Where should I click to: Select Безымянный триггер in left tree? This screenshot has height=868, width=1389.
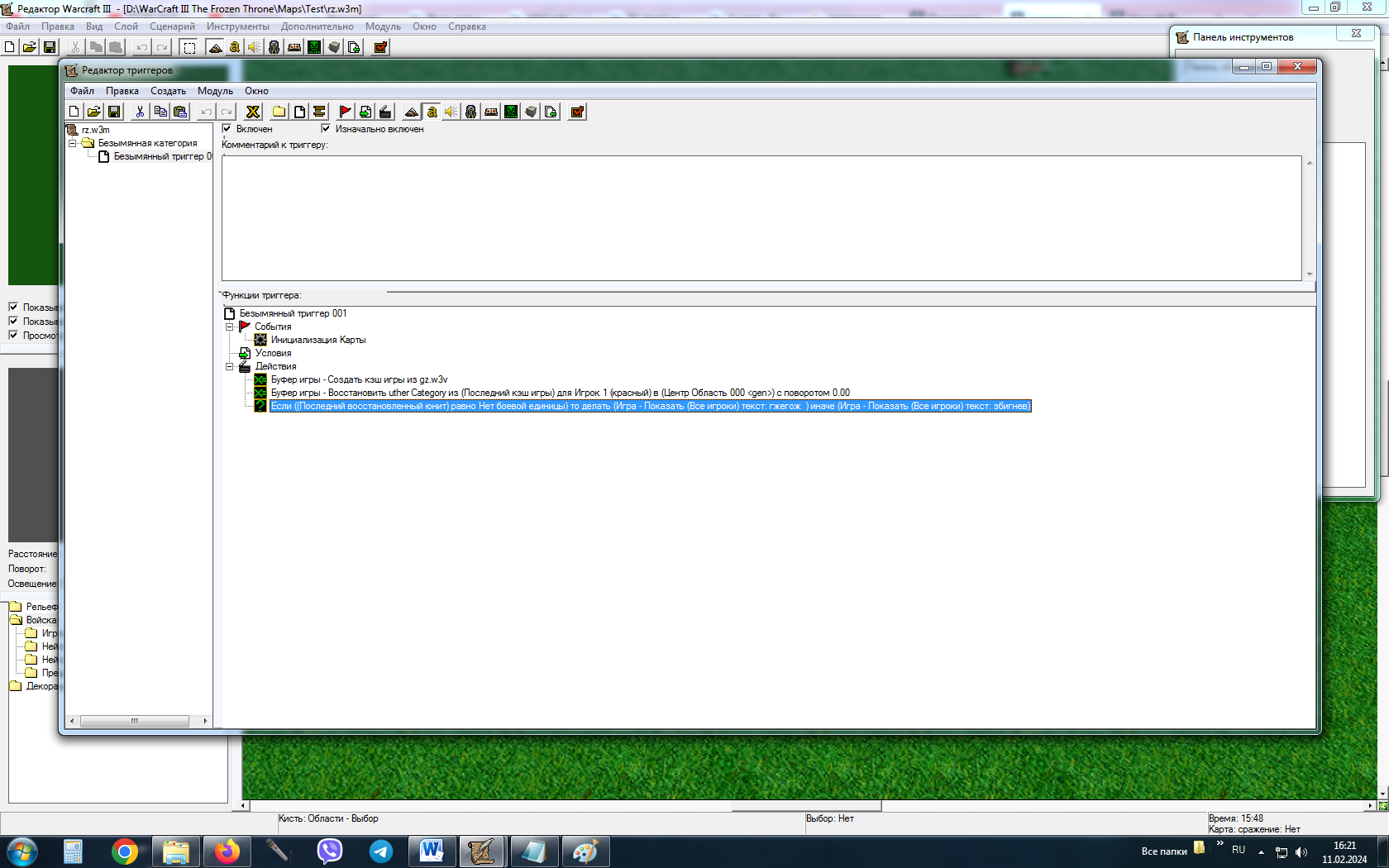tap(163, 156)
